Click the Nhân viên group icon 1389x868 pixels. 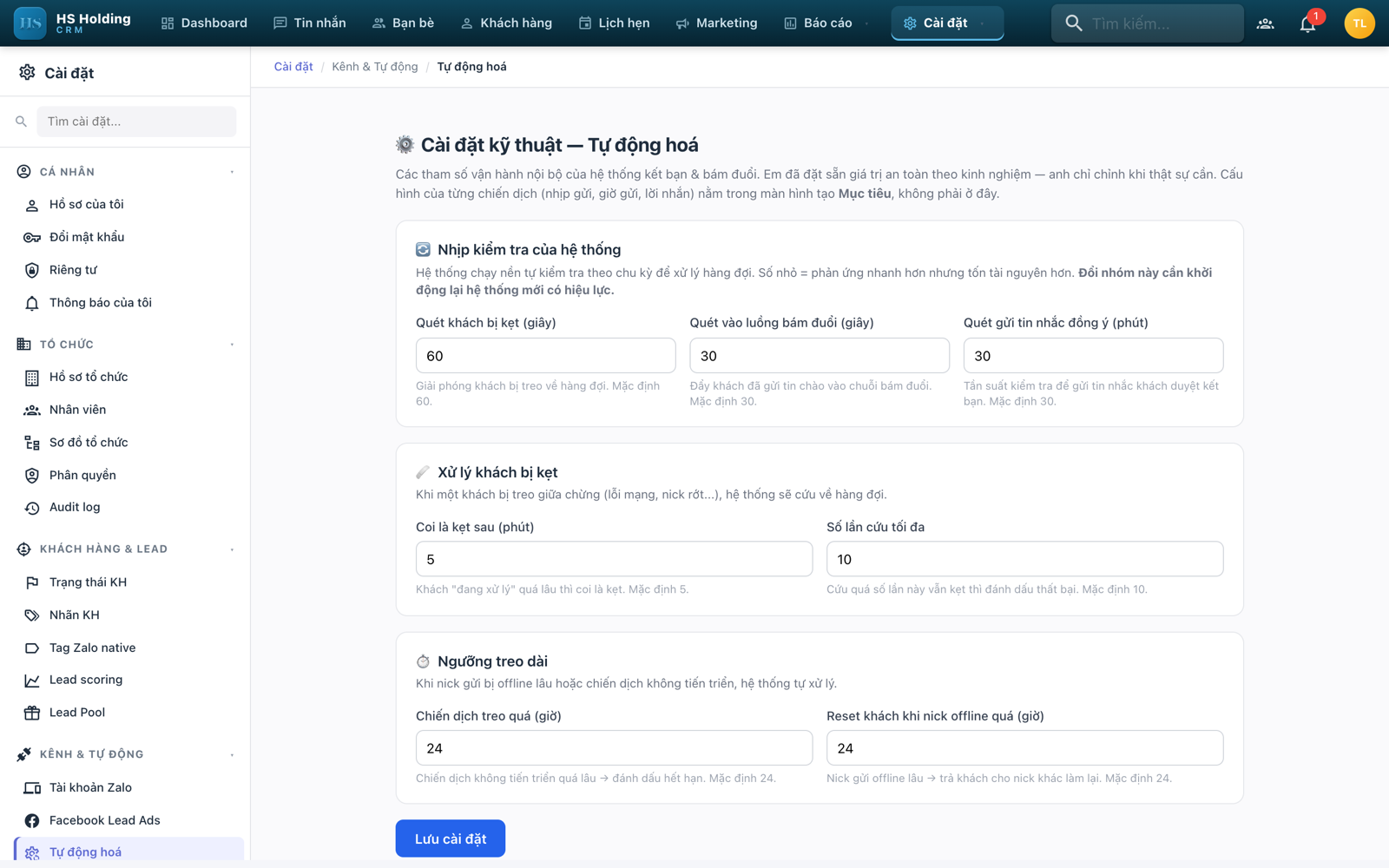tap(32, 410)
